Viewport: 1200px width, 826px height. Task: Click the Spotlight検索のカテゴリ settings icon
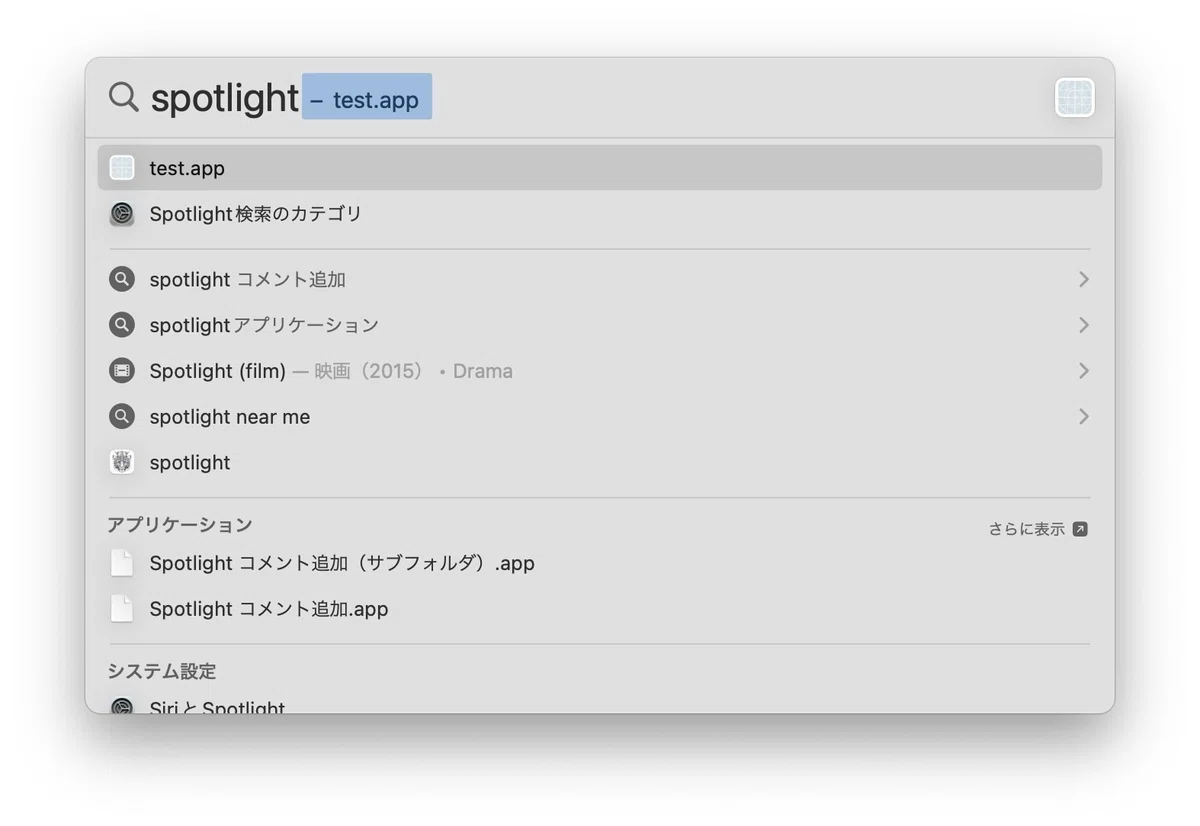(x=122, y=214)
